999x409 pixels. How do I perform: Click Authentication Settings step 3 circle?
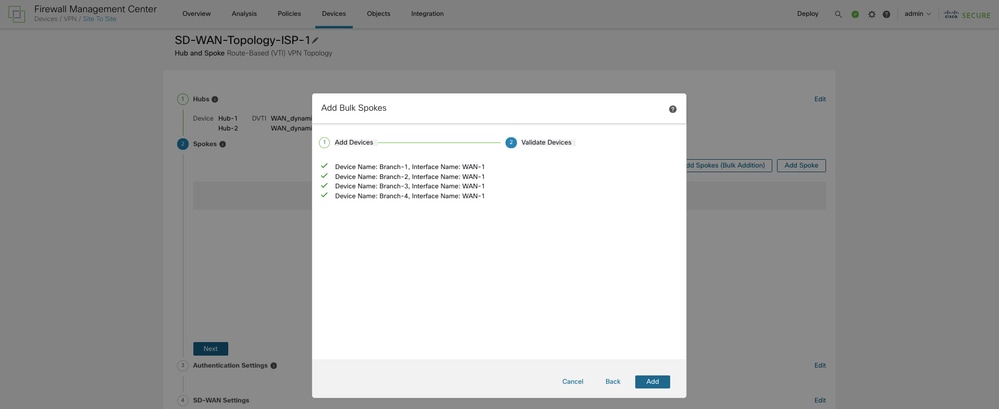pos(183,366)
